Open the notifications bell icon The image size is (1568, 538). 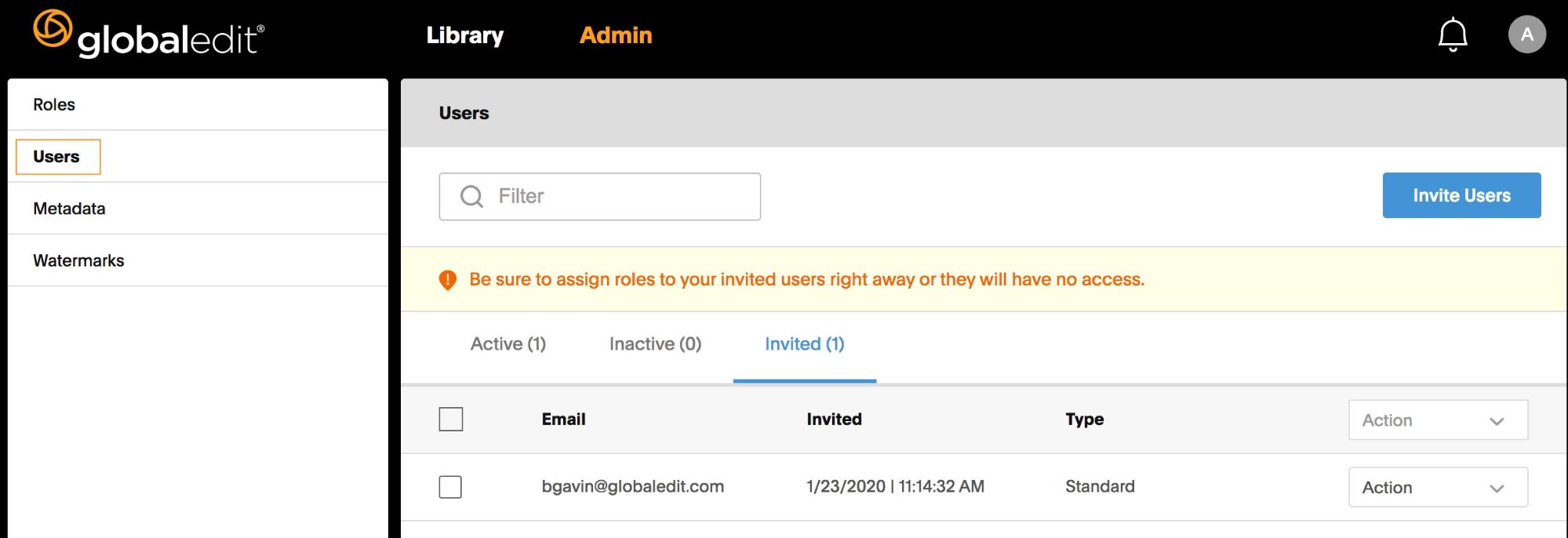click(x=1453, y=35)
